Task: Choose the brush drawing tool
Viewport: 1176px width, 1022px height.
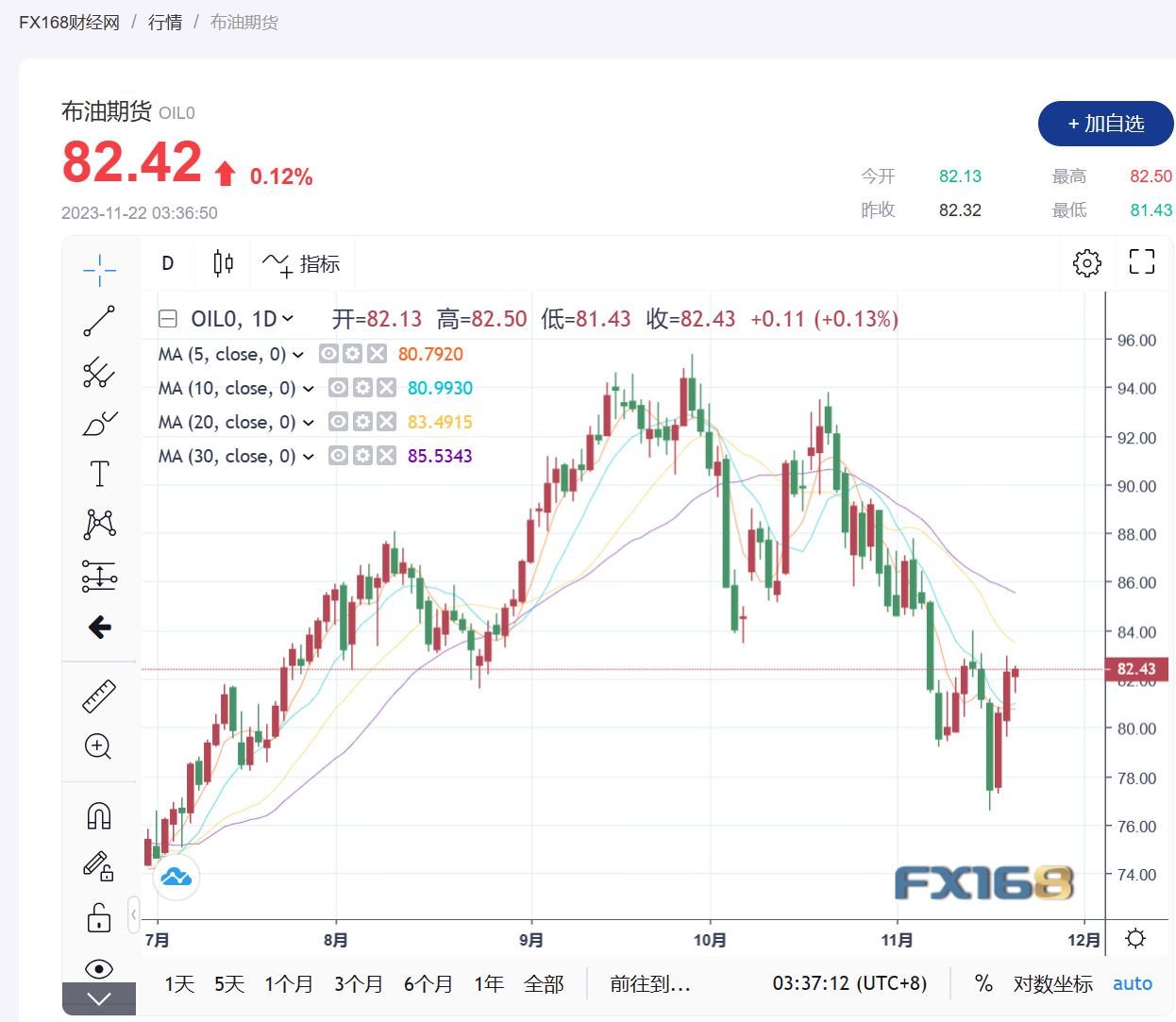Action: coord(99,423)
